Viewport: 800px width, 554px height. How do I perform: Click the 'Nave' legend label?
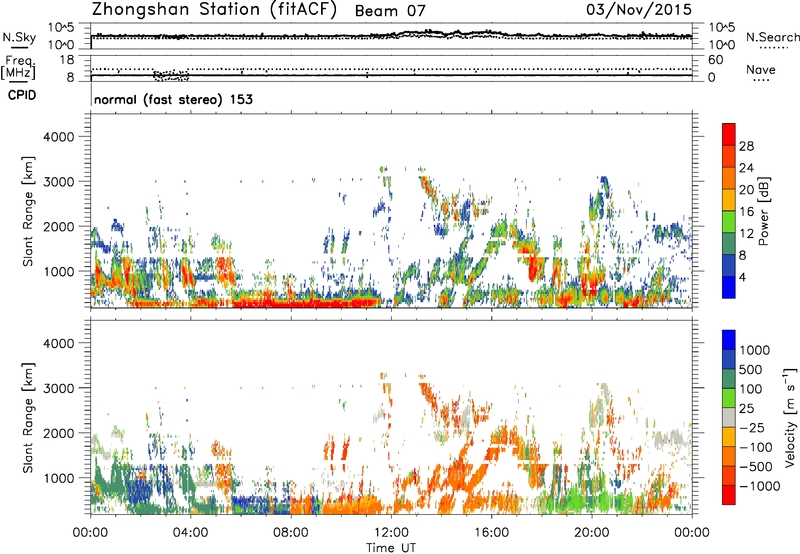[761, 70]
